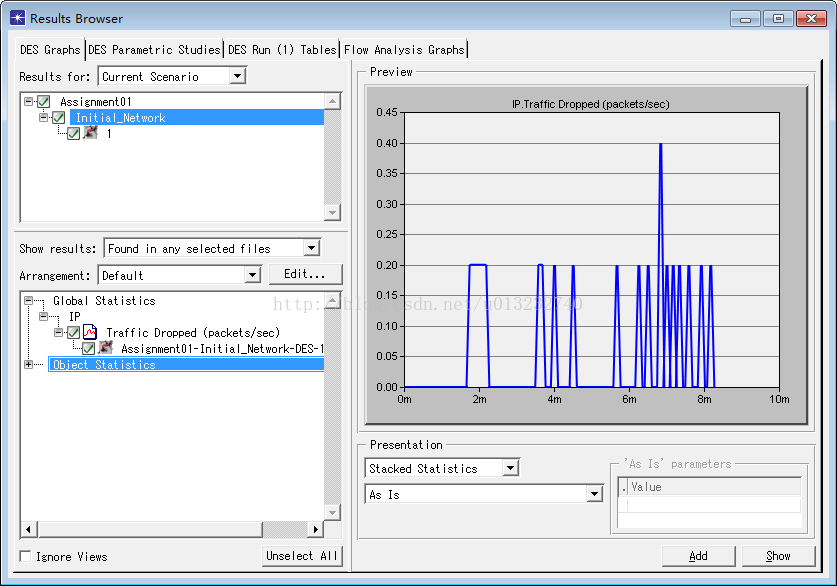Click the Global Statistics label
837x586 pixels.
(x=104, y=300)
